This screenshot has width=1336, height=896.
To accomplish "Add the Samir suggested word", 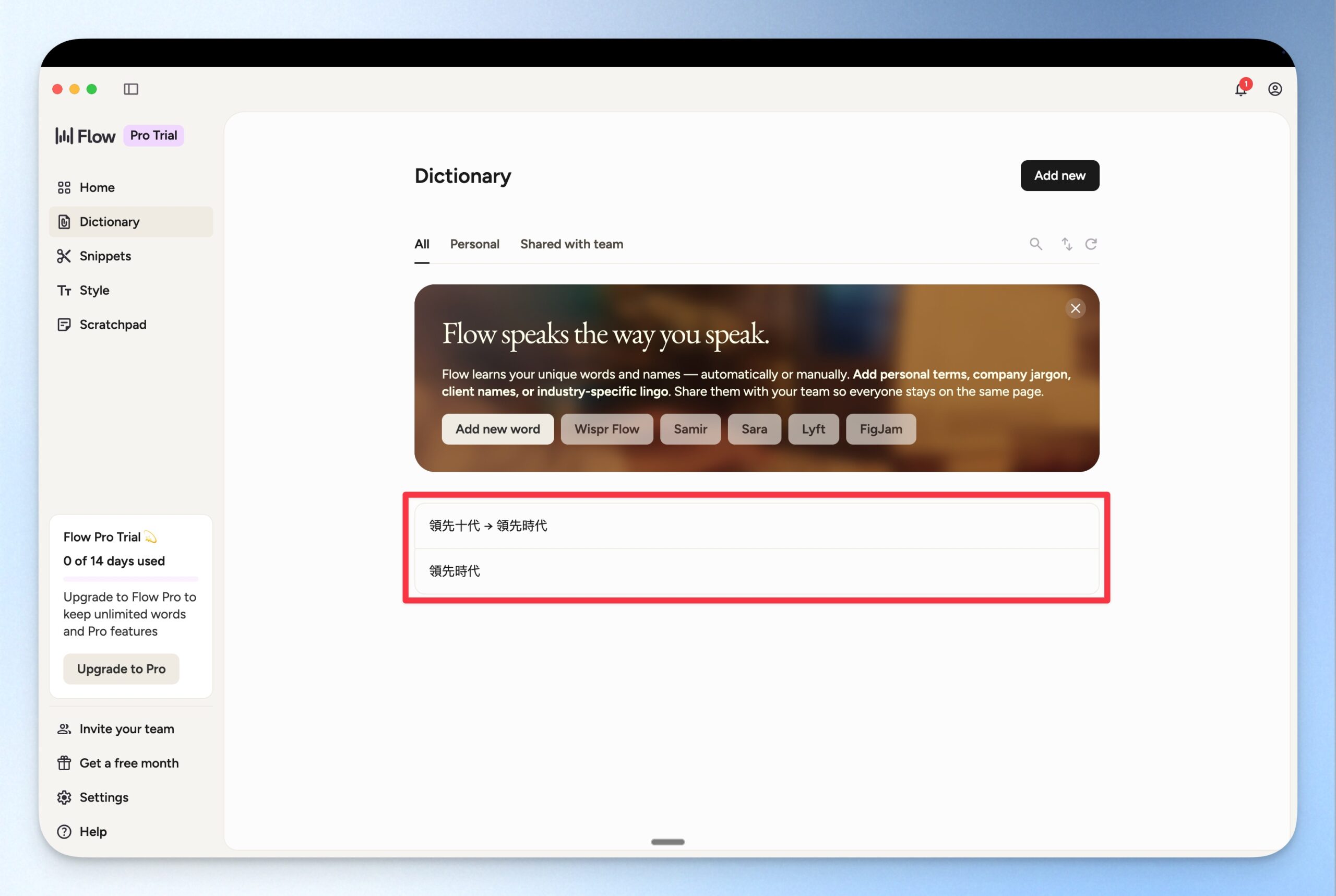I will [x=690, y=429].
